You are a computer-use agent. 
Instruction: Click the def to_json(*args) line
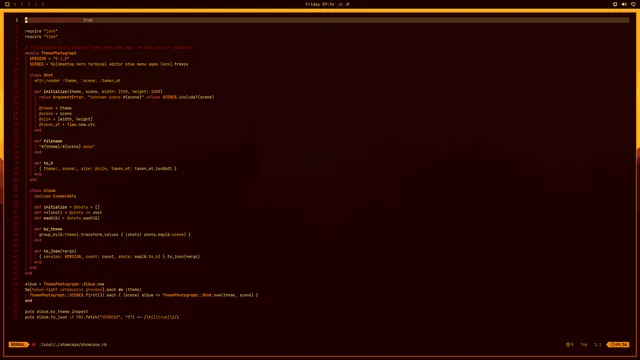click(x=55, y=251)
